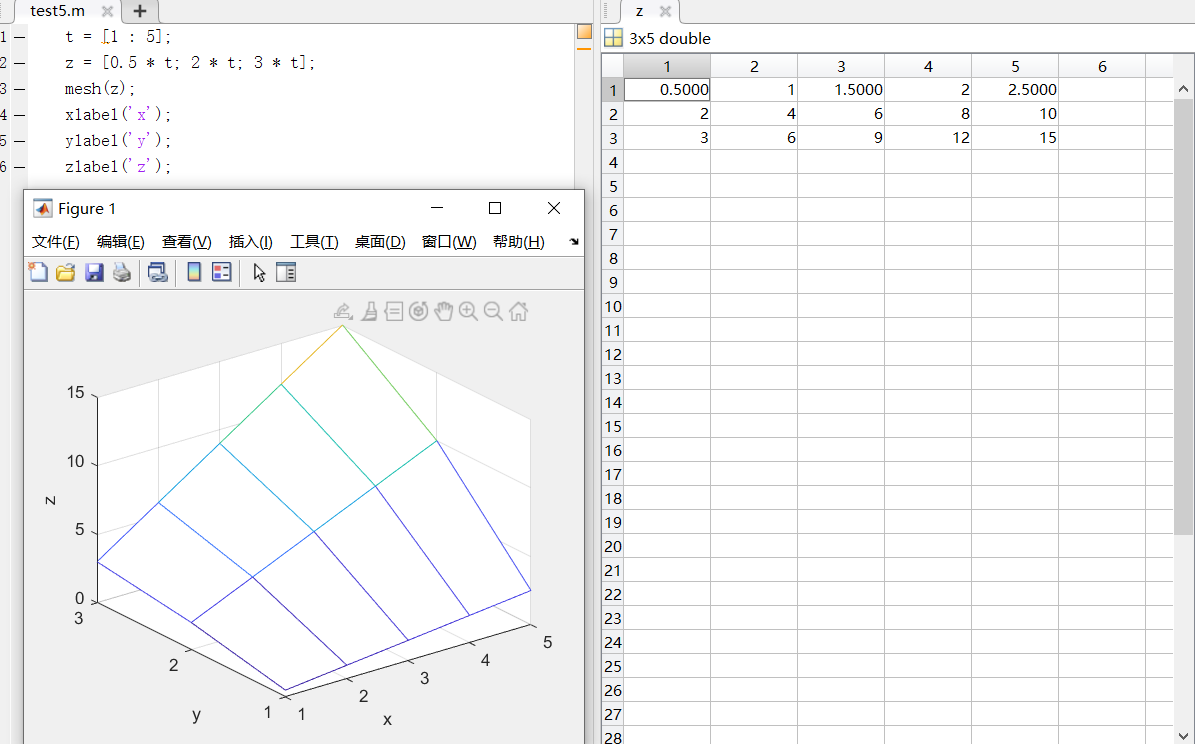Select cell with value 15

tap(1014, 137)
